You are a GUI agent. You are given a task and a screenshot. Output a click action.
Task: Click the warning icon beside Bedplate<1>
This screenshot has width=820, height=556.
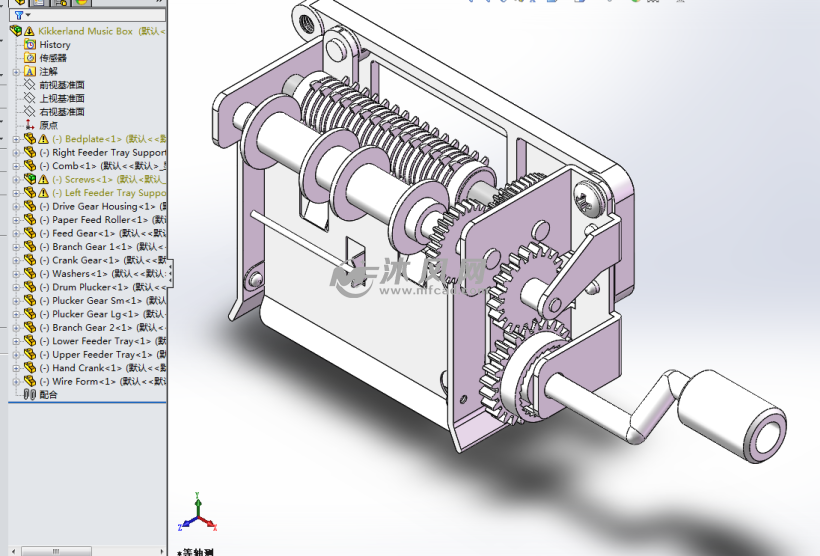(43, 139)
